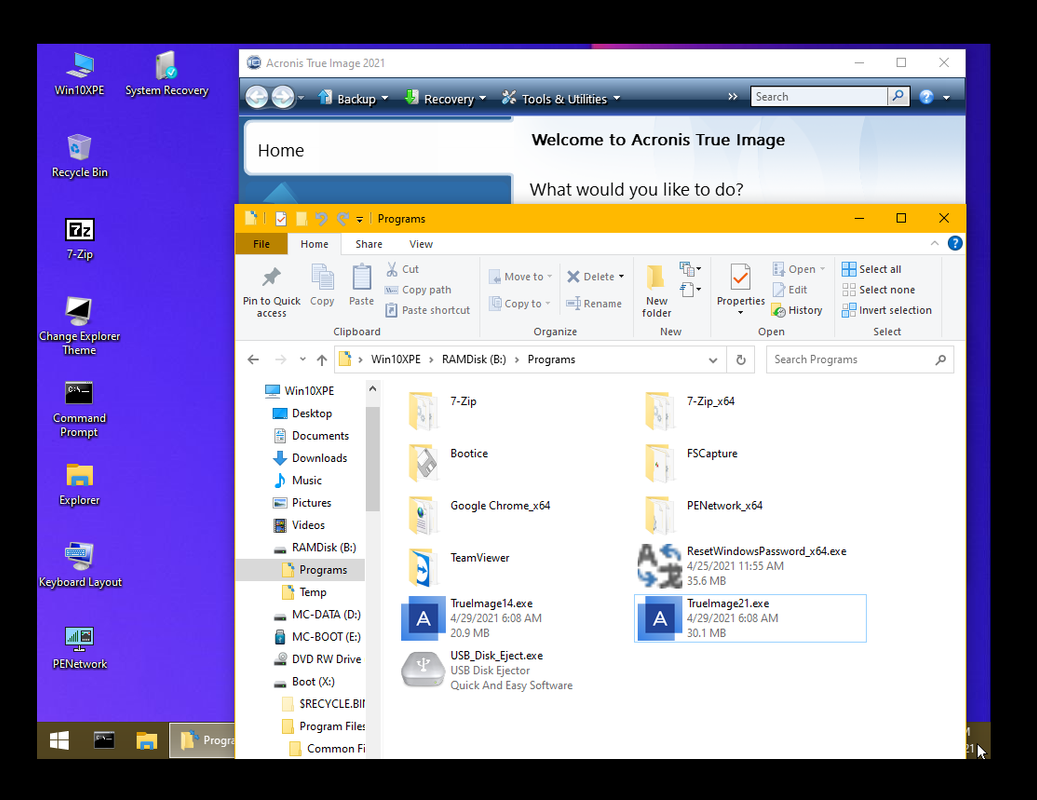
Task: Click Select all in the ribbon
Action: coord(871,269)
